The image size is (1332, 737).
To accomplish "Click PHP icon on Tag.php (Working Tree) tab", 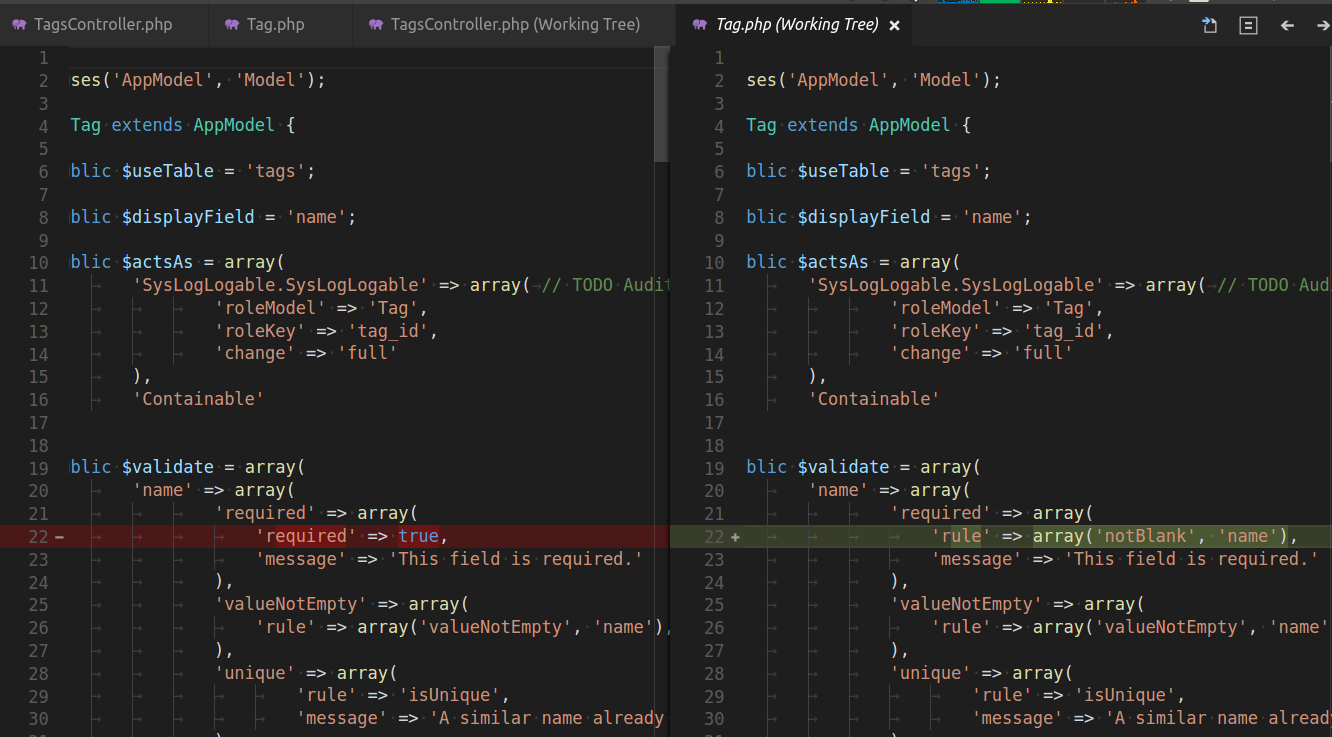I will [700, 25].
